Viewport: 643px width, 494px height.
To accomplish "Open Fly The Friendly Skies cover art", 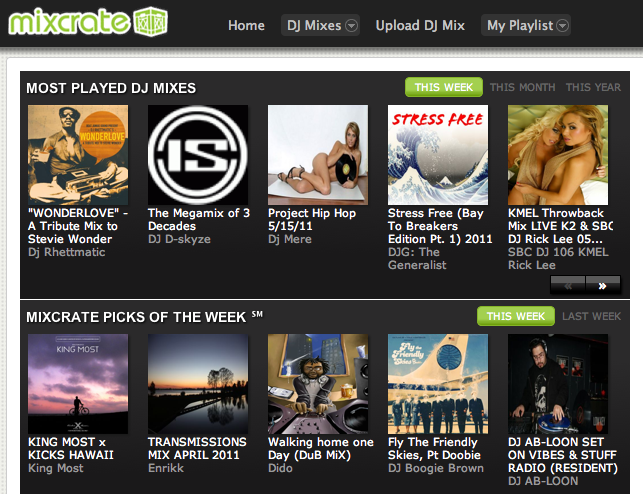I will point(438,384).
